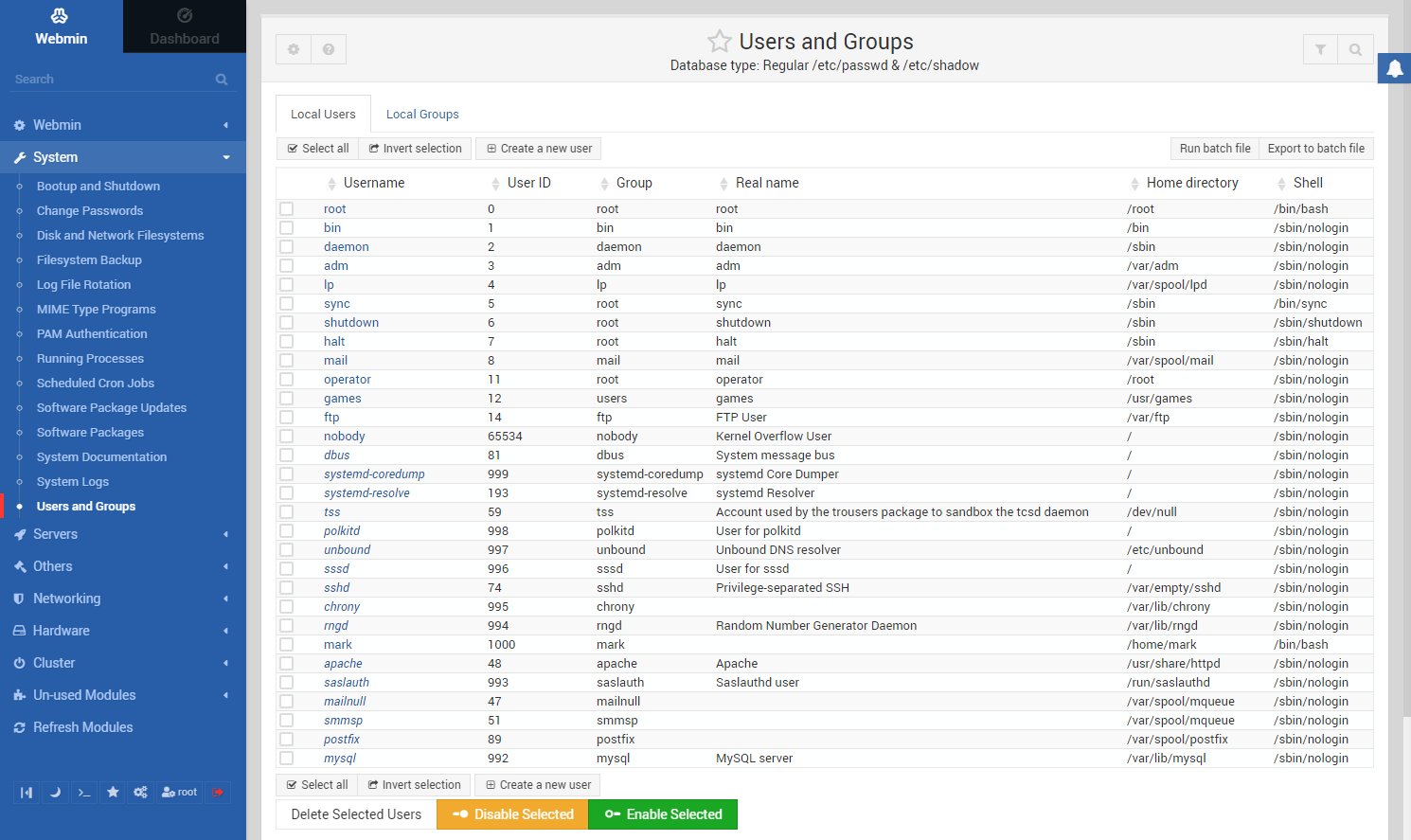
Task: Open Scheduled Cron Jobs in sidebar
Action: (x=95, y=384)
